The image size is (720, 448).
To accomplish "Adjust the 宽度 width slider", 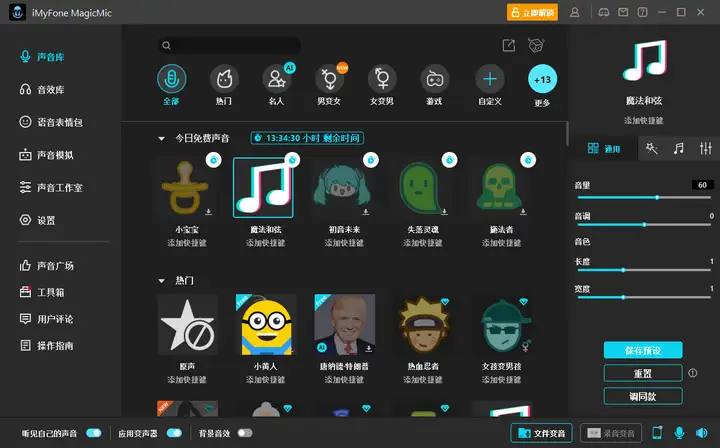I will (x=644, y=297).
